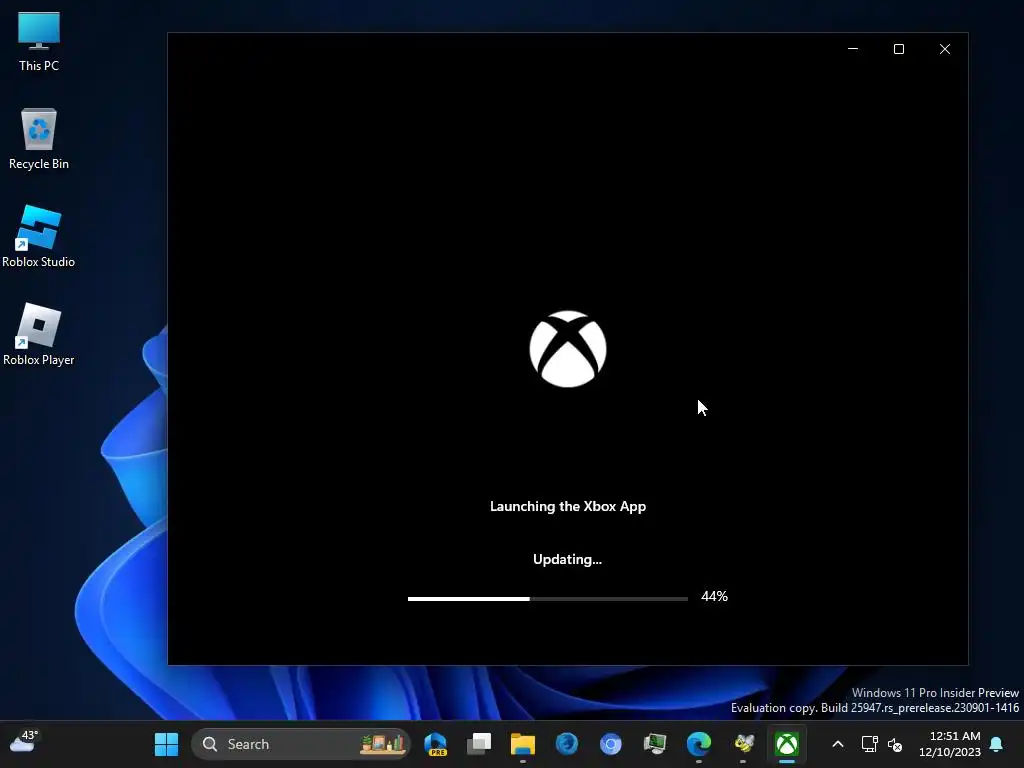Viewport: 1024px width, 768px height.
Task: Close the Xbox launcher window
Action: tap(944, 49)
